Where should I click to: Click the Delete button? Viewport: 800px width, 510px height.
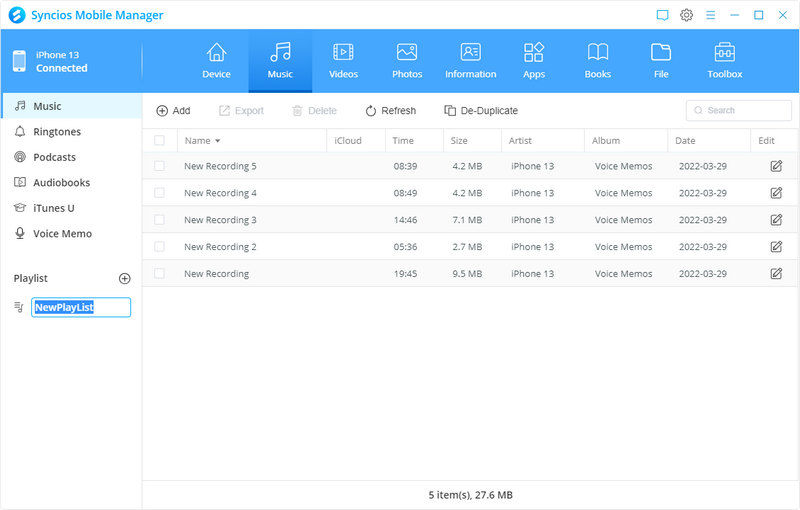(x=314, y=111)
